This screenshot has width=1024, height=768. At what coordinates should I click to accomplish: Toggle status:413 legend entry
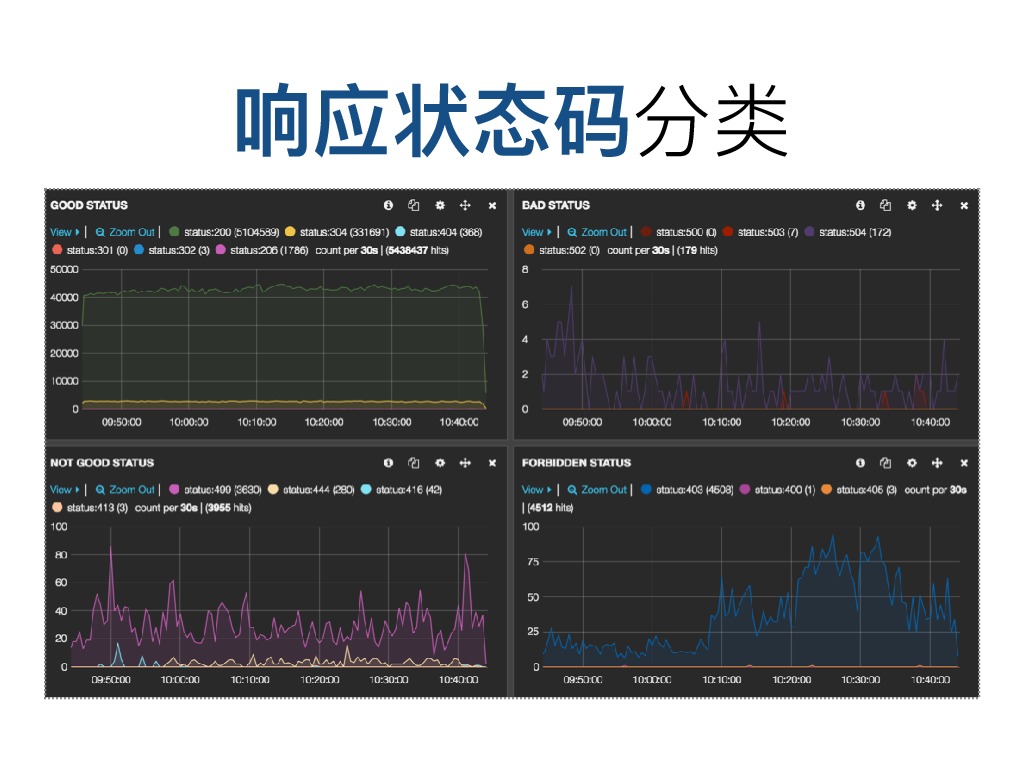click(89, 507)
